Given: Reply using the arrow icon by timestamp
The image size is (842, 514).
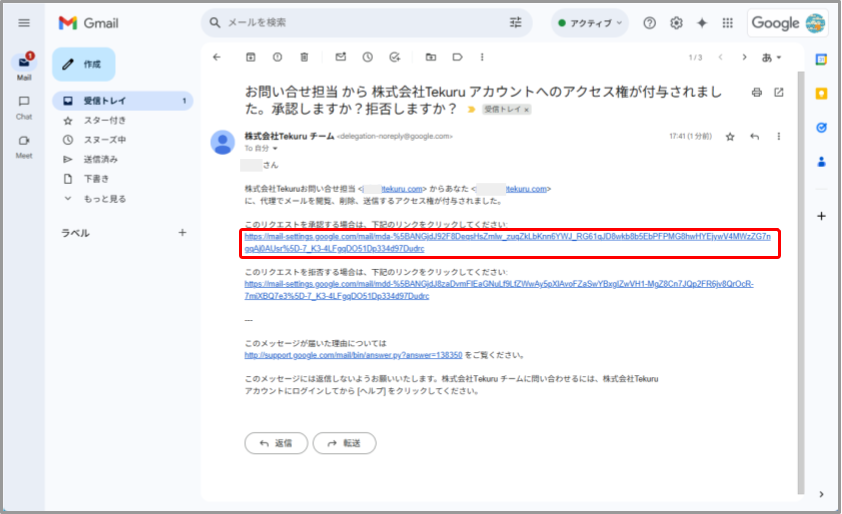Looking at the screenshot, I should tap(754, 136).
